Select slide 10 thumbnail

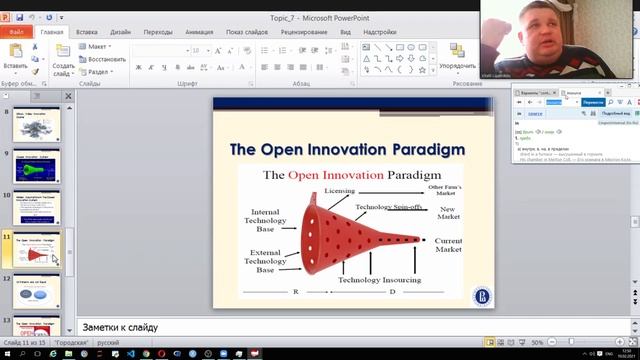37,208
